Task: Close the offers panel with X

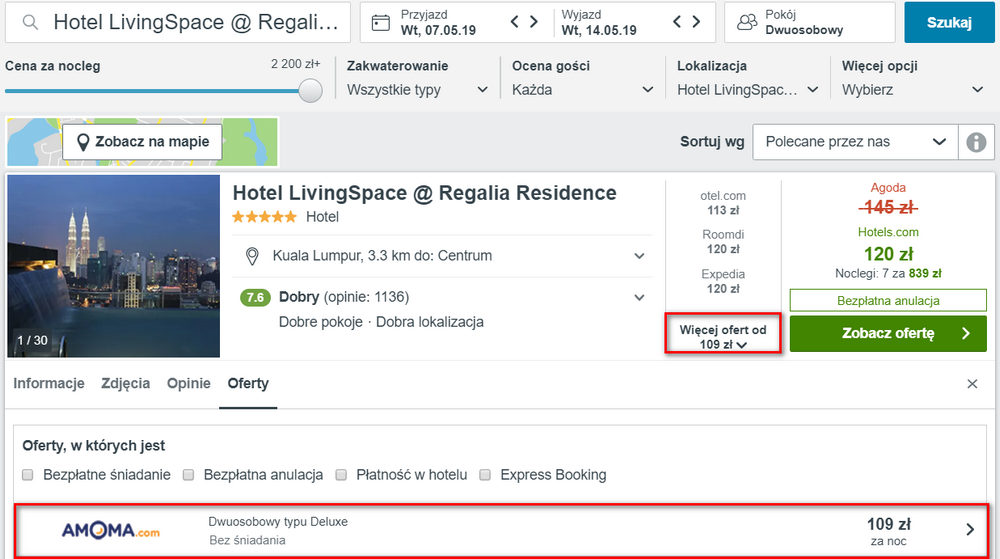Action: (x=972, y=384)
